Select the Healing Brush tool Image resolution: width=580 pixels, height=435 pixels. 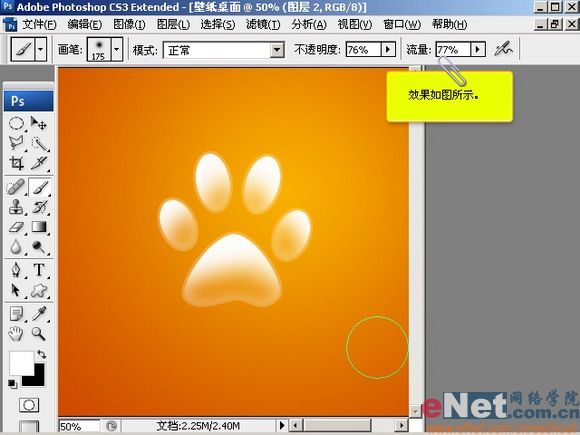tap(16, 187)
